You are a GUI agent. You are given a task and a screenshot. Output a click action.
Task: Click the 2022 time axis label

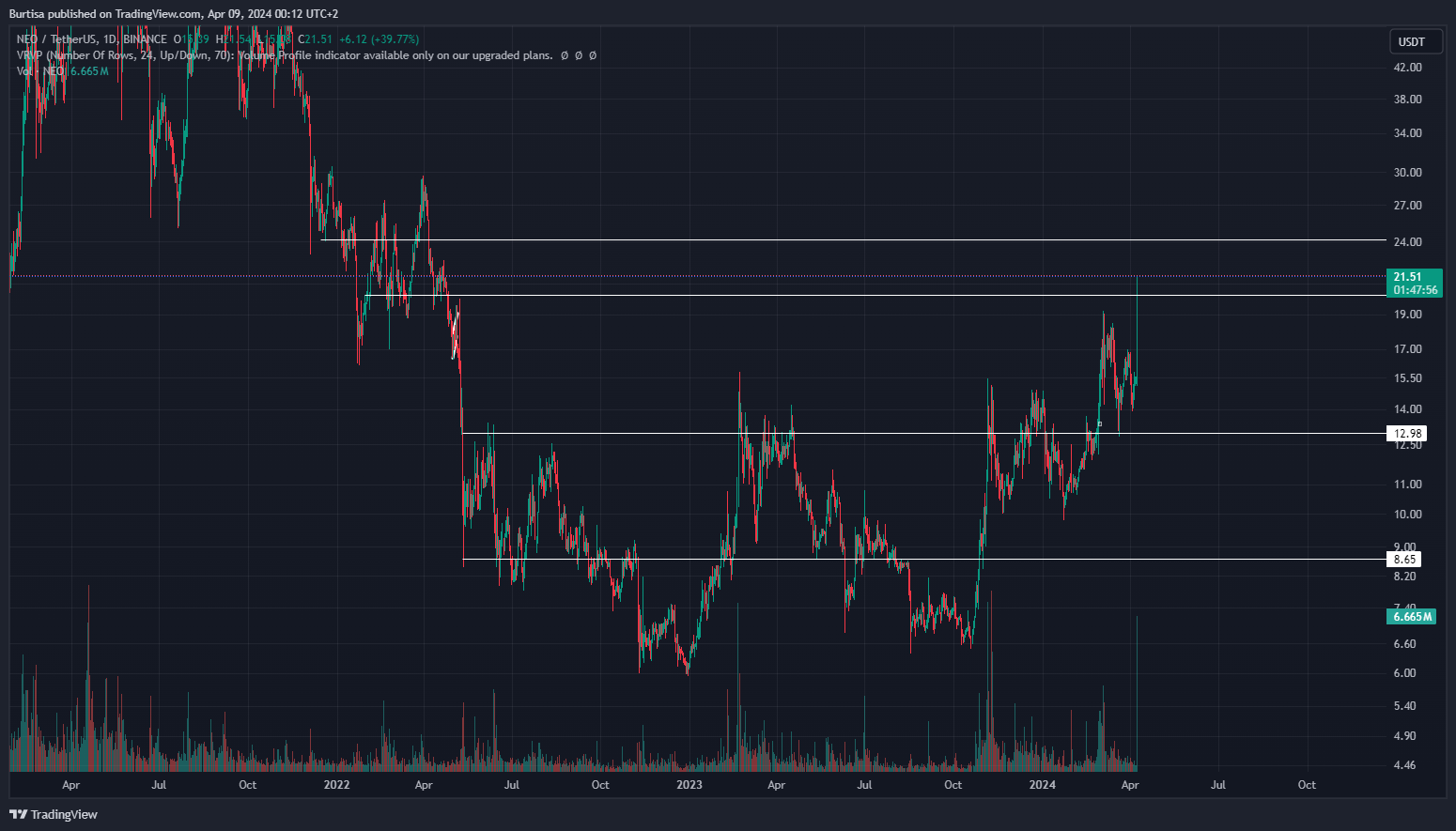coord(336,785)
